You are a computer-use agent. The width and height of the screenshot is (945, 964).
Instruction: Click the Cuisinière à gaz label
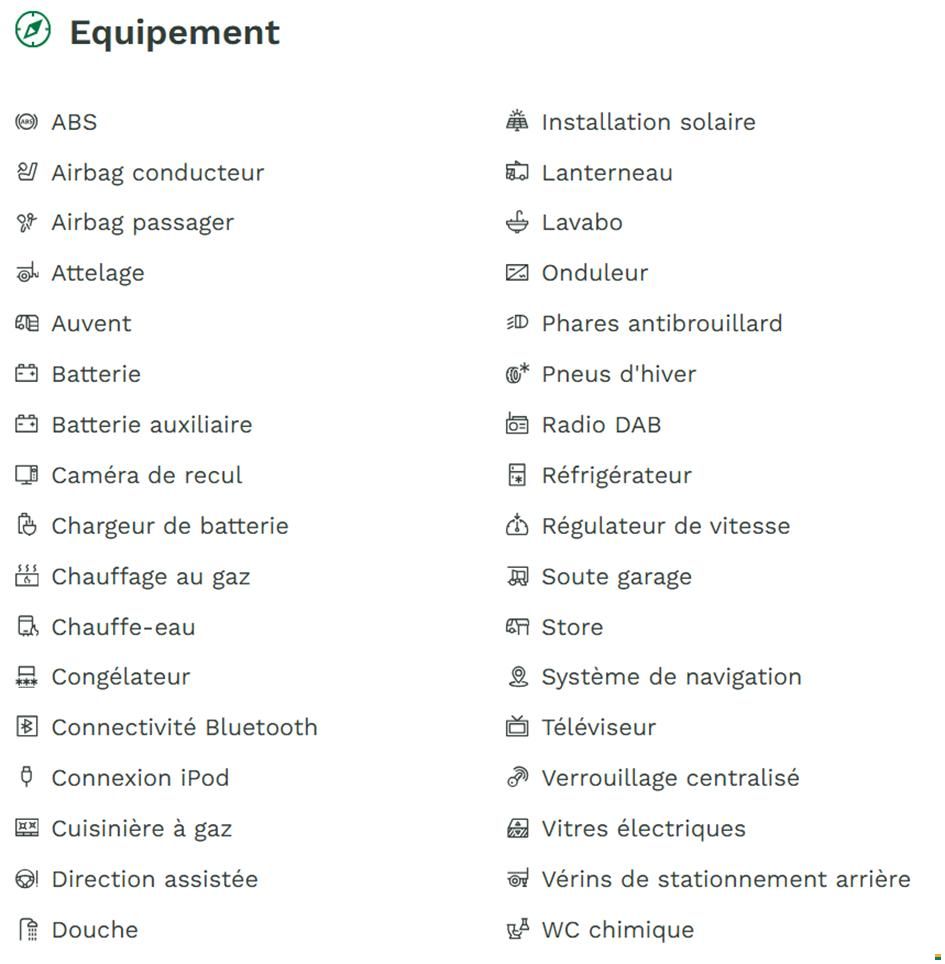coord(142,829)
